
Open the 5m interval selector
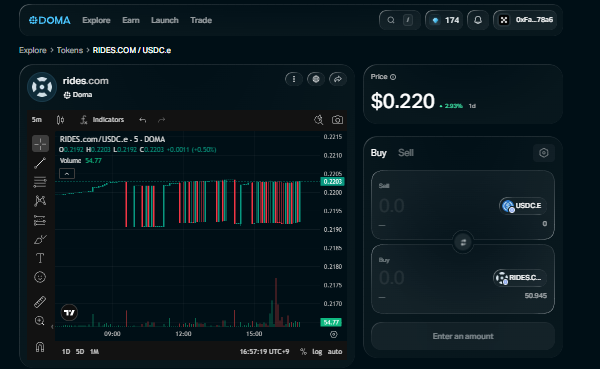pyautogui.click(x=37, y=120)
